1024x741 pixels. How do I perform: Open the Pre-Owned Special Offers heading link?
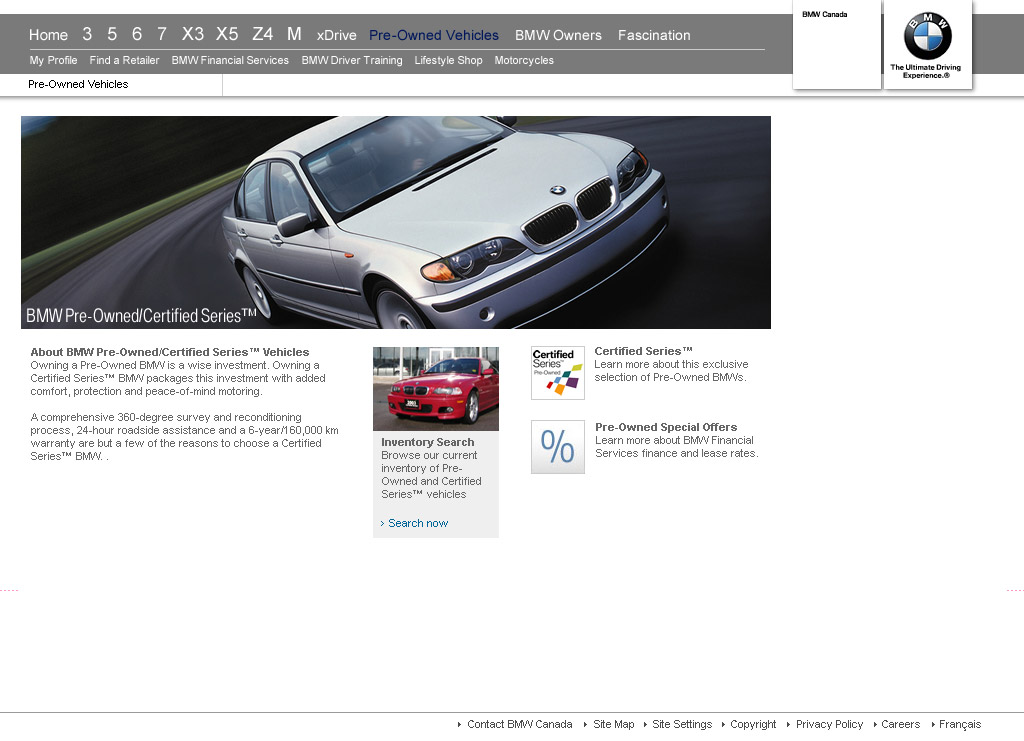tap(666, 427)
